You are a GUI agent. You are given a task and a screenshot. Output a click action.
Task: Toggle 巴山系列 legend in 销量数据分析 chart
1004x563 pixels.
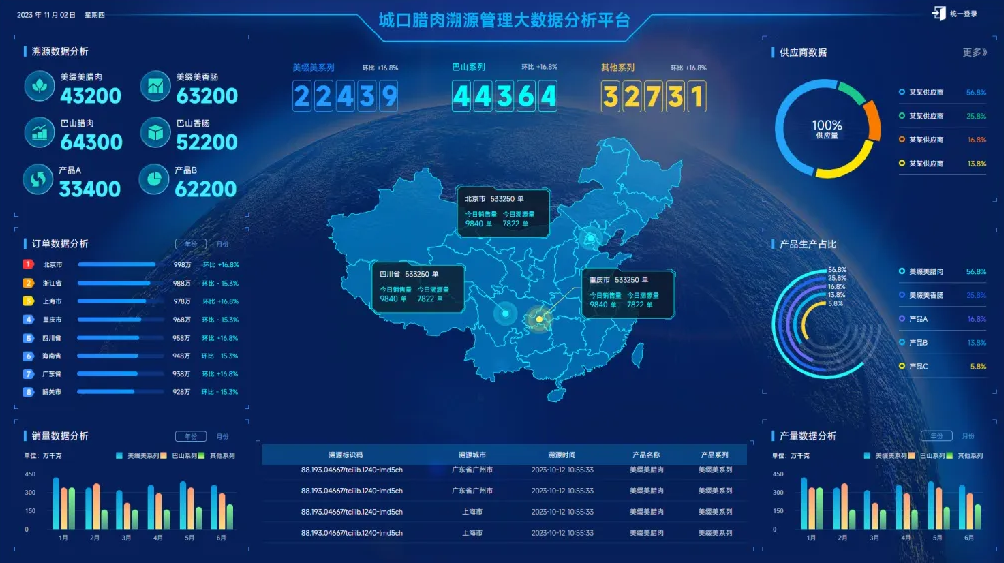(x=179, y=456)
